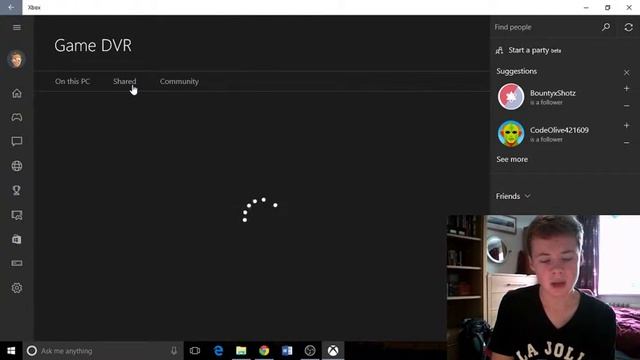This screenshot has width=640, height=360.
Task: Start a party beta
Action: click(528, 50)
